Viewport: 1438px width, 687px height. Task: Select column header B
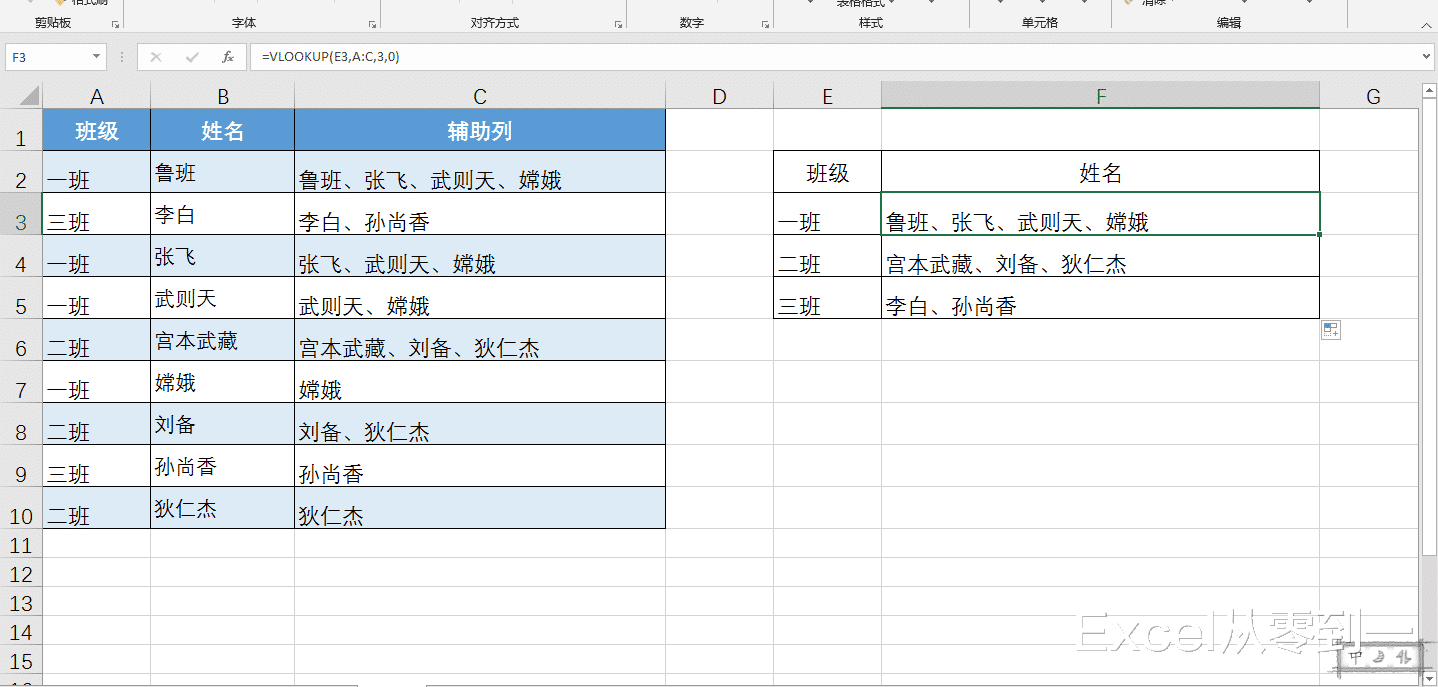pos(222,95)
